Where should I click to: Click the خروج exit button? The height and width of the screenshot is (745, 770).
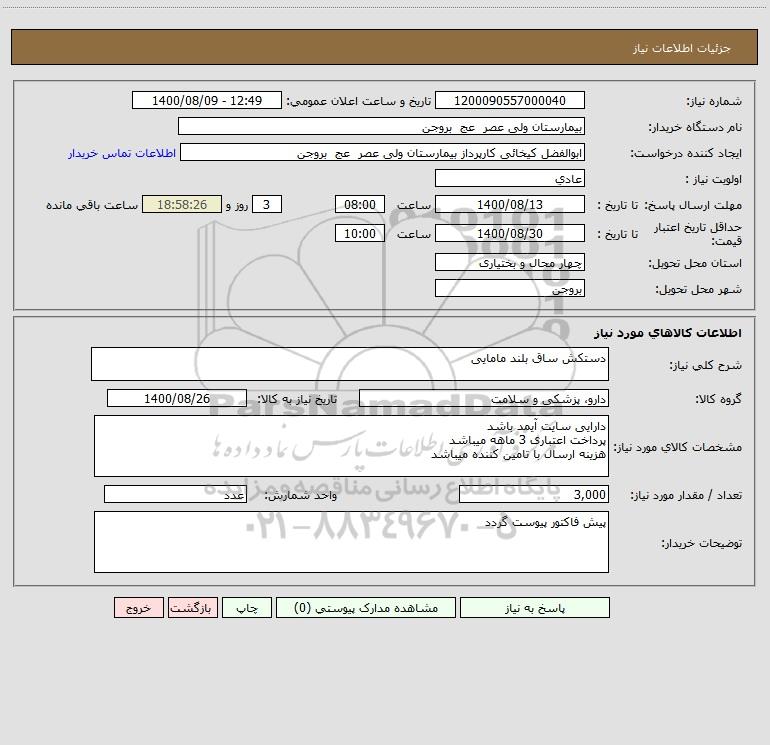(x=138, y=607)
